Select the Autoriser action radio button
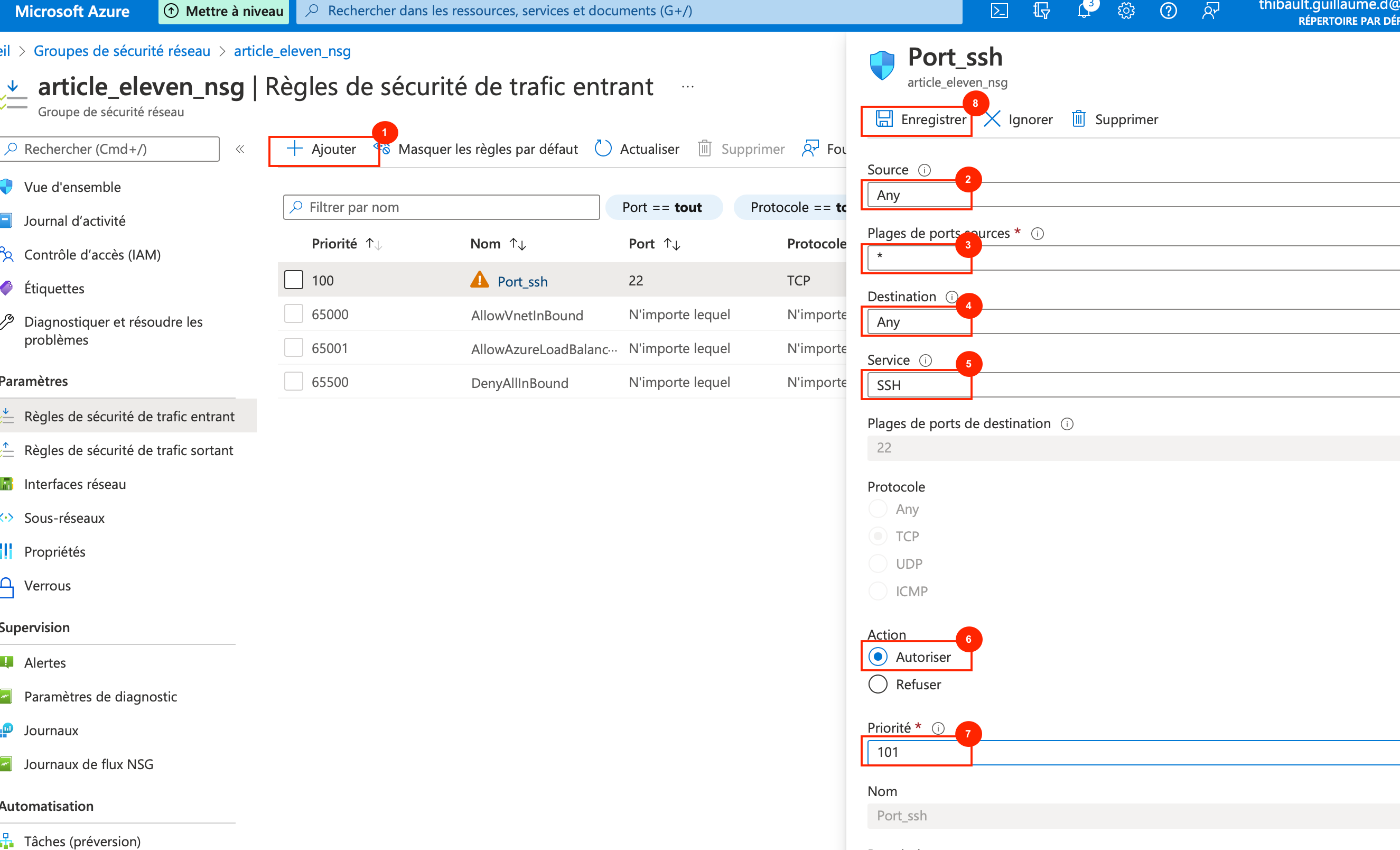The image size is (1400, 850). 878,657
